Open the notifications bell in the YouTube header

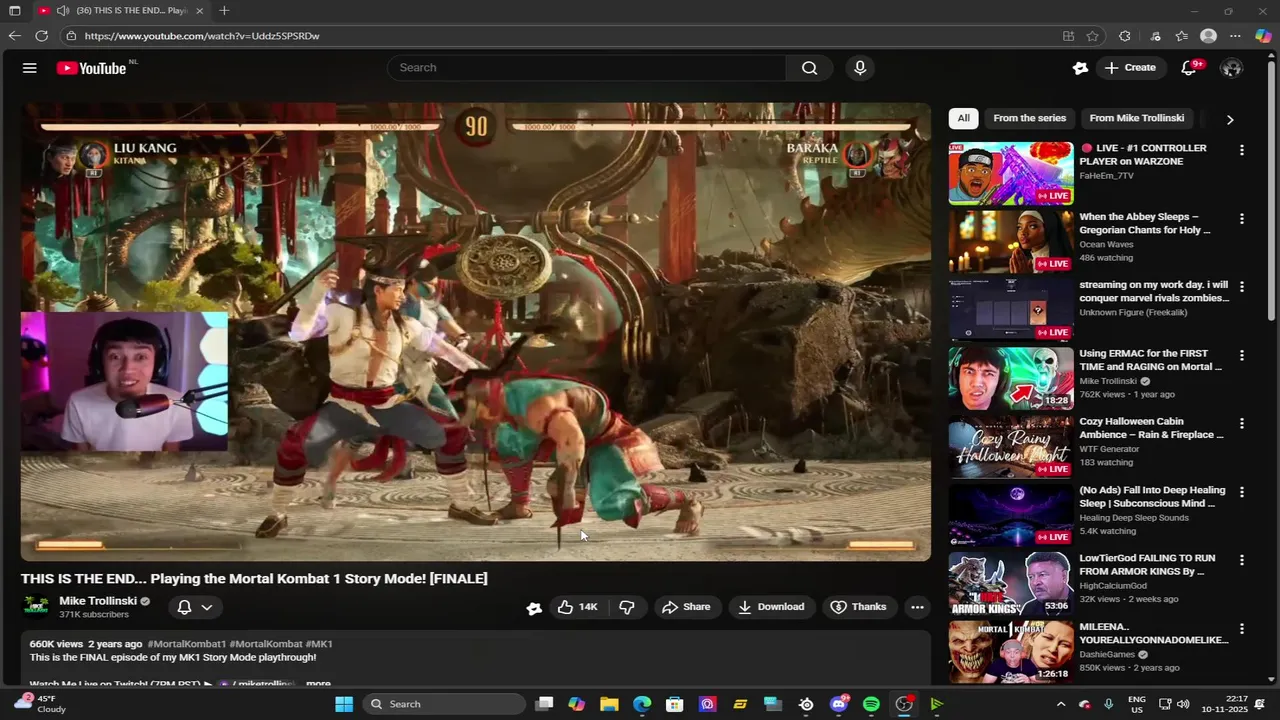pos(1189,68)
